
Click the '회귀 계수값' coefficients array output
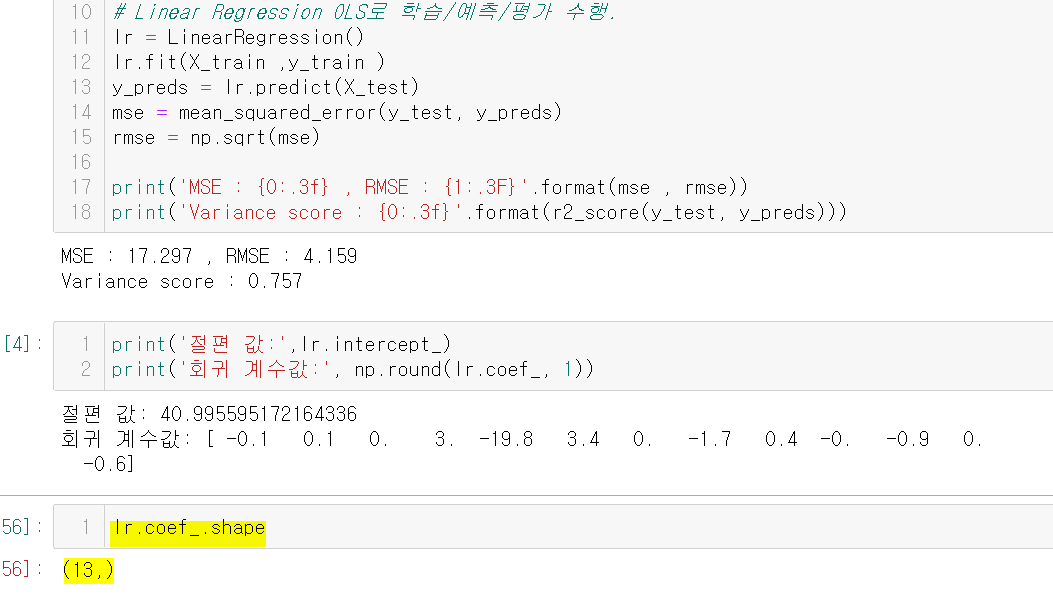click(x=520, y=439)
